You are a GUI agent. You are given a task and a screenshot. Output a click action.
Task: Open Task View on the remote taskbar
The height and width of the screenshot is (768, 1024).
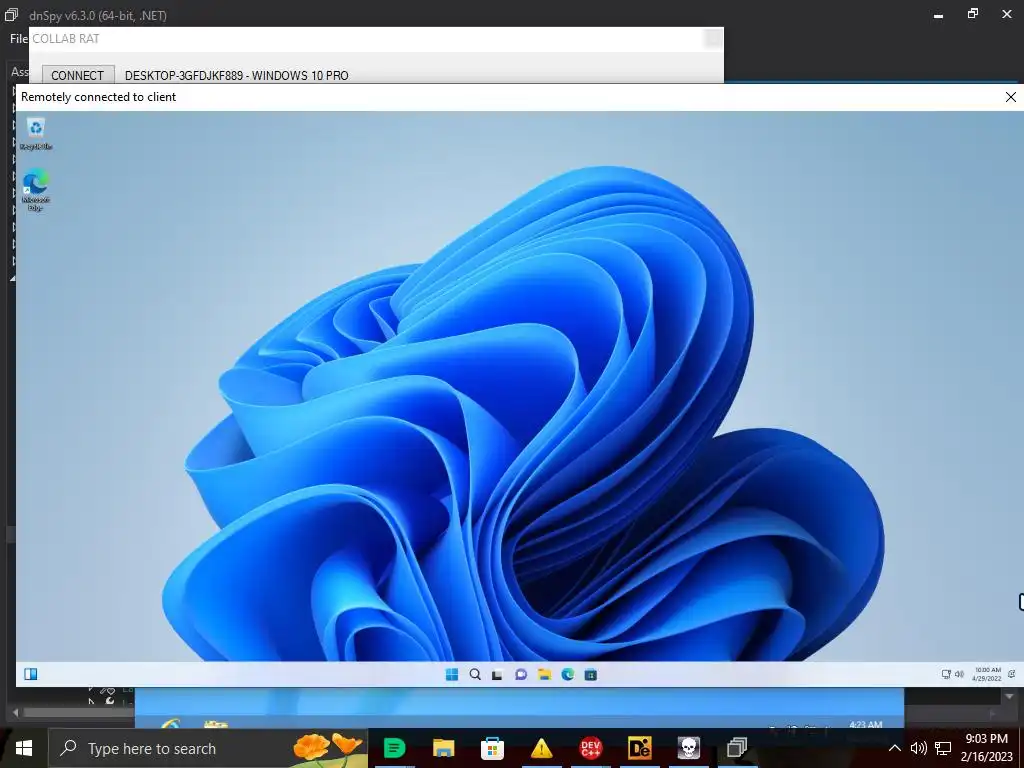tap(497, 675)
